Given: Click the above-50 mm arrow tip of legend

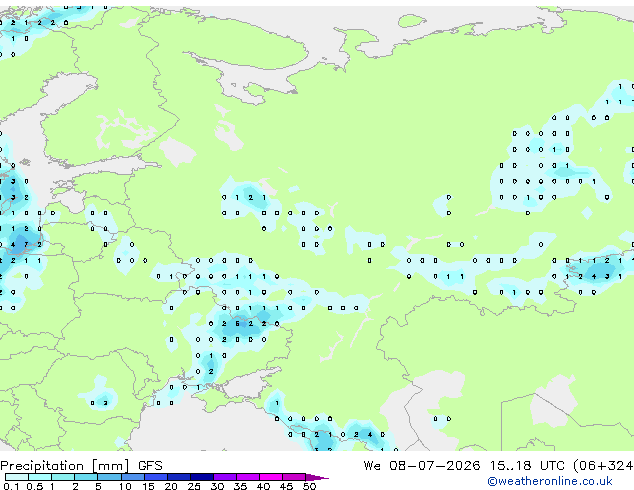Looking at the screenshot, I should coord(317,478).
